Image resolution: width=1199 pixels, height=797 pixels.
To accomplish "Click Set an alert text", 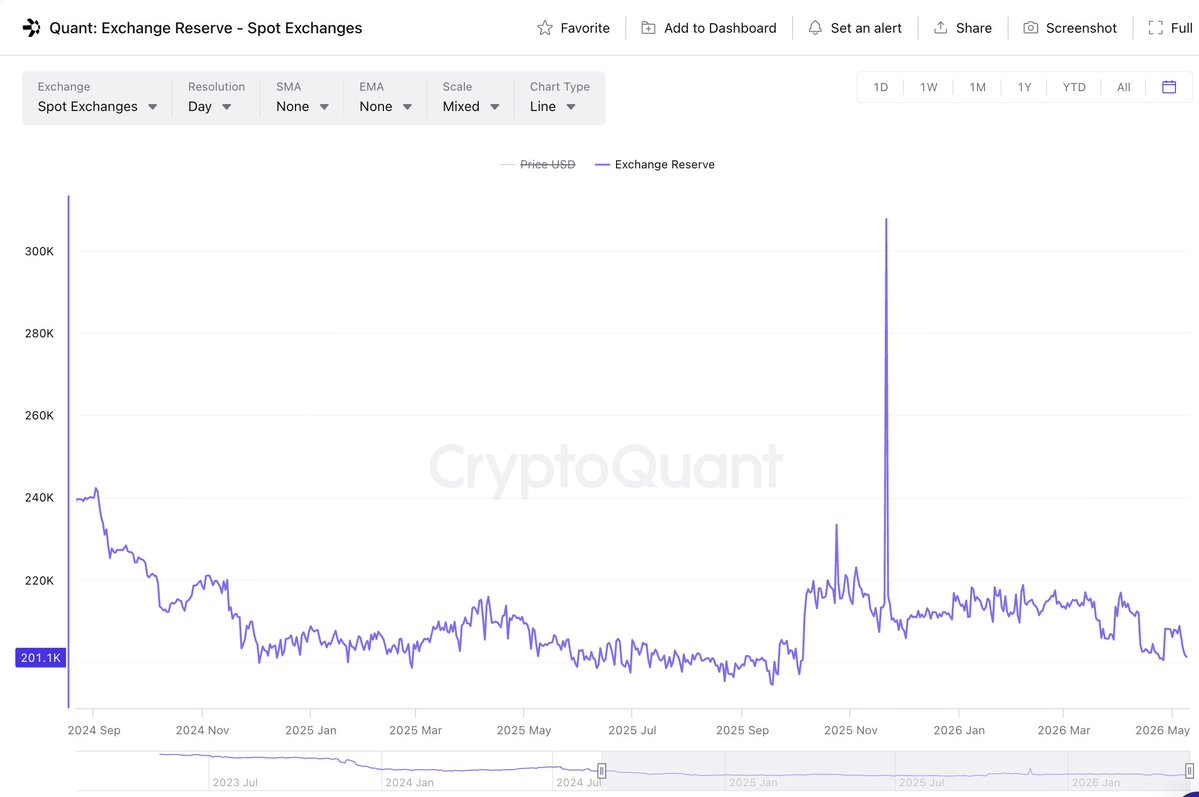I will [866, 28].
